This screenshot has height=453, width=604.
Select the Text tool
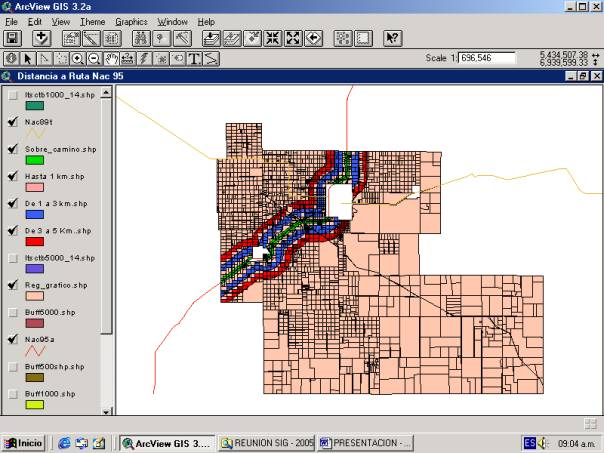click(195, 58)
